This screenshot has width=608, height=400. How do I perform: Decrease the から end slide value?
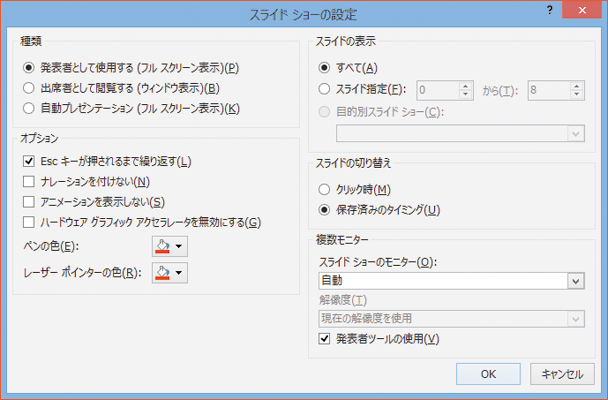tap(577, 95)
